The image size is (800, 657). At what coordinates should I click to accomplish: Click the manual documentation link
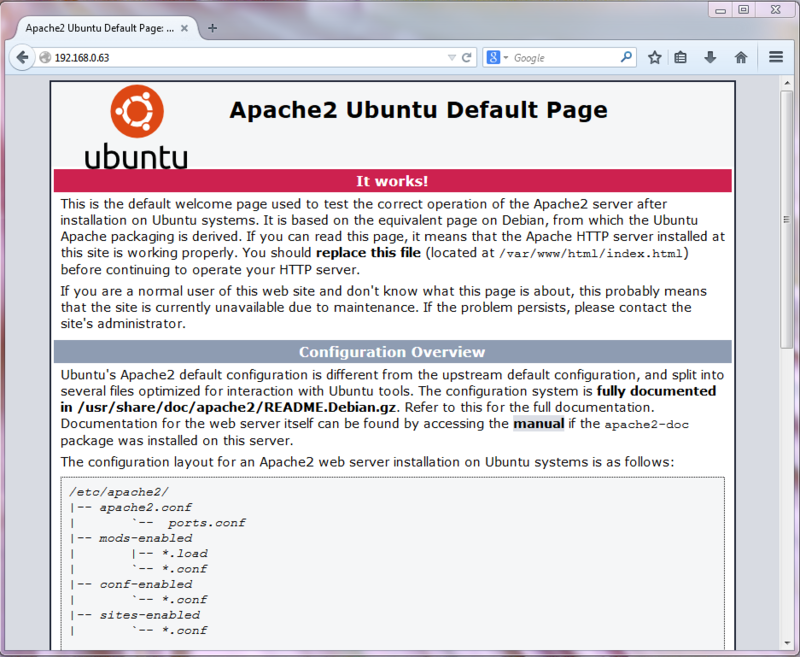540,423
